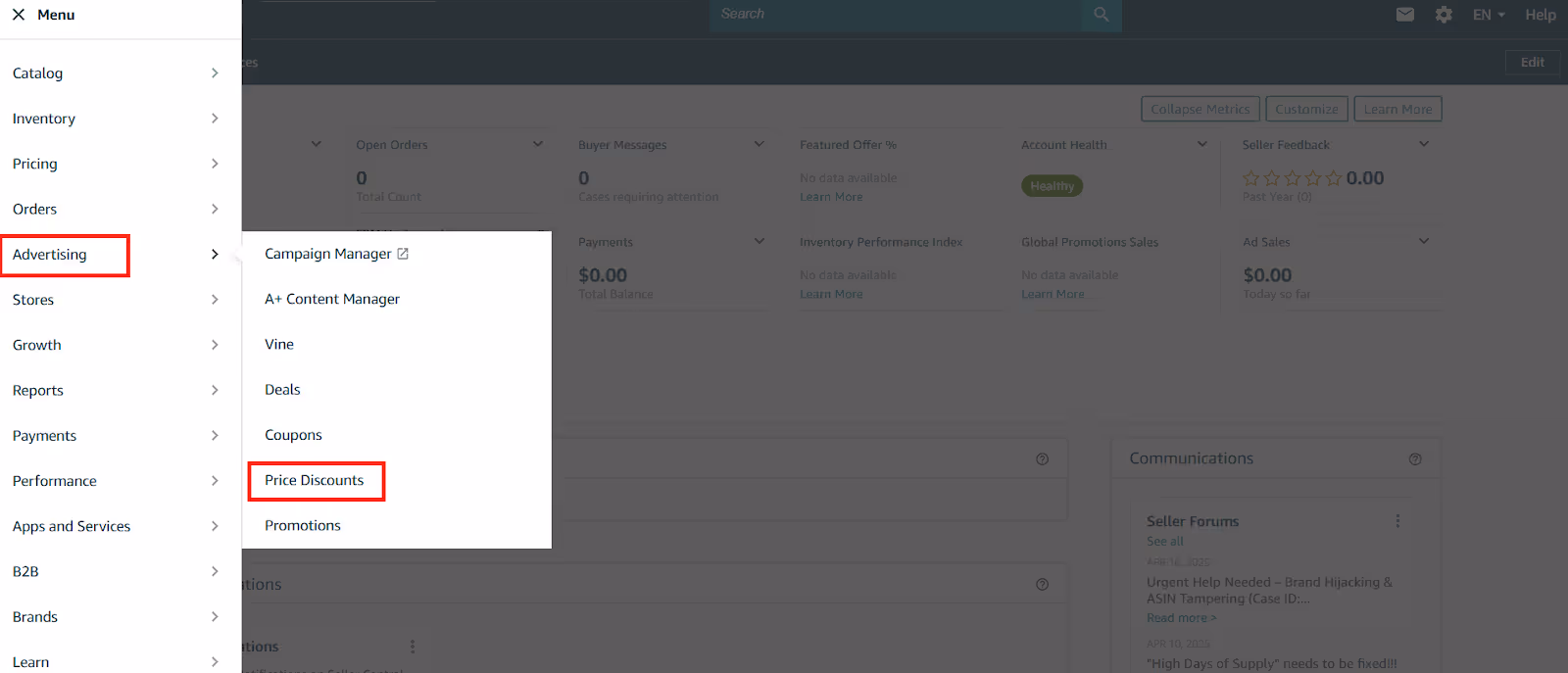Screen dimensions: 1568x673
Task: Click help icon on the panel above Communications' left neighbor
Action: (x=1043, y=459)
